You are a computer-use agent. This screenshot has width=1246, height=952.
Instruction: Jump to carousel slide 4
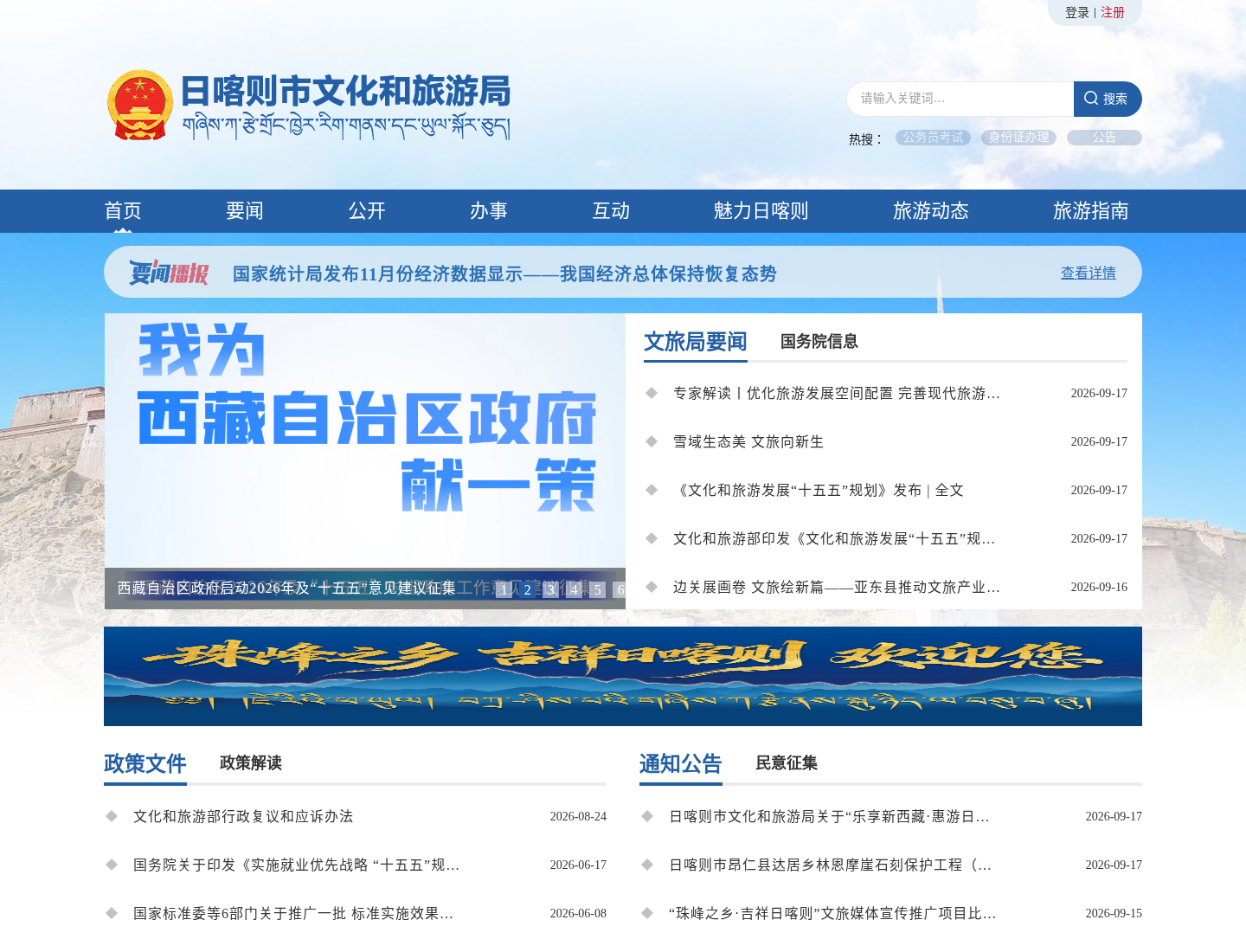pyautogui.click(x=574, y=589)
